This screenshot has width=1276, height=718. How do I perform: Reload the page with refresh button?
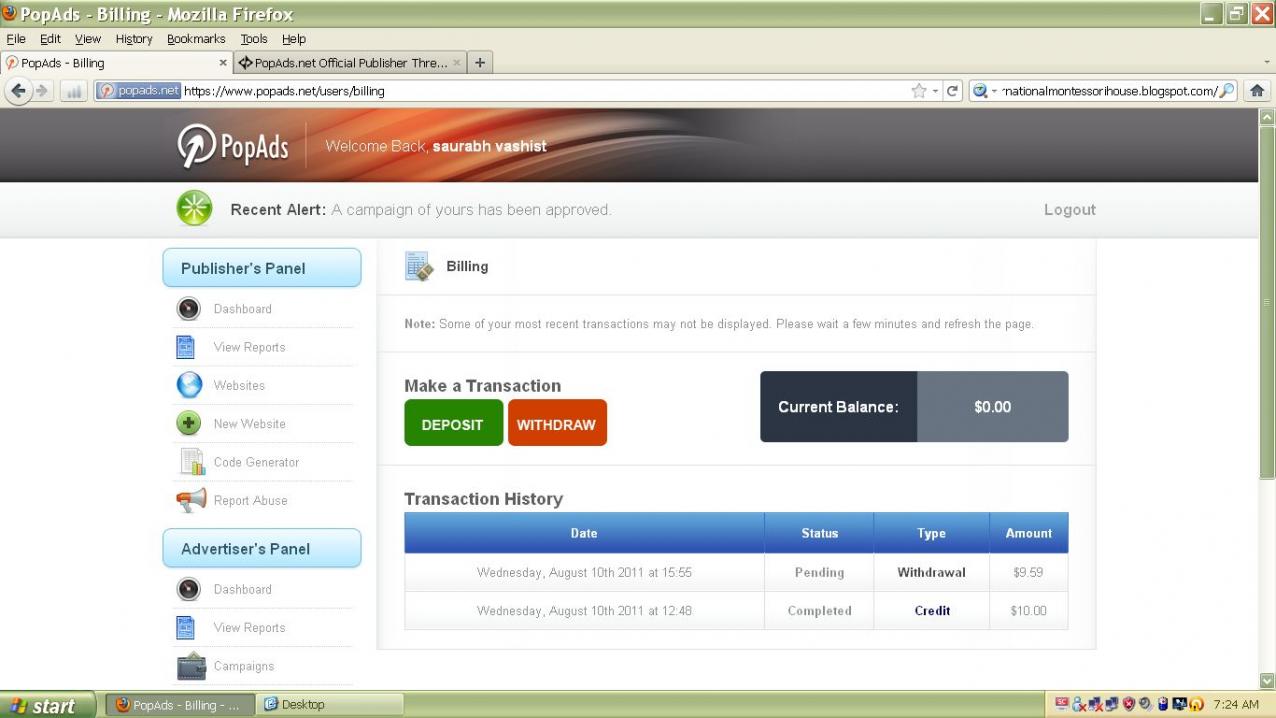(953, 91)
